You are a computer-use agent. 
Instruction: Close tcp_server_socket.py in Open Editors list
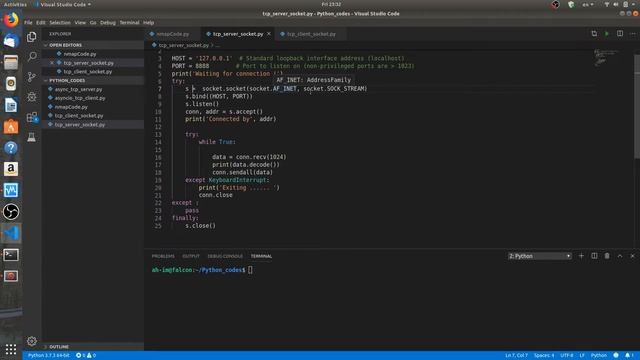pos(52,63)
